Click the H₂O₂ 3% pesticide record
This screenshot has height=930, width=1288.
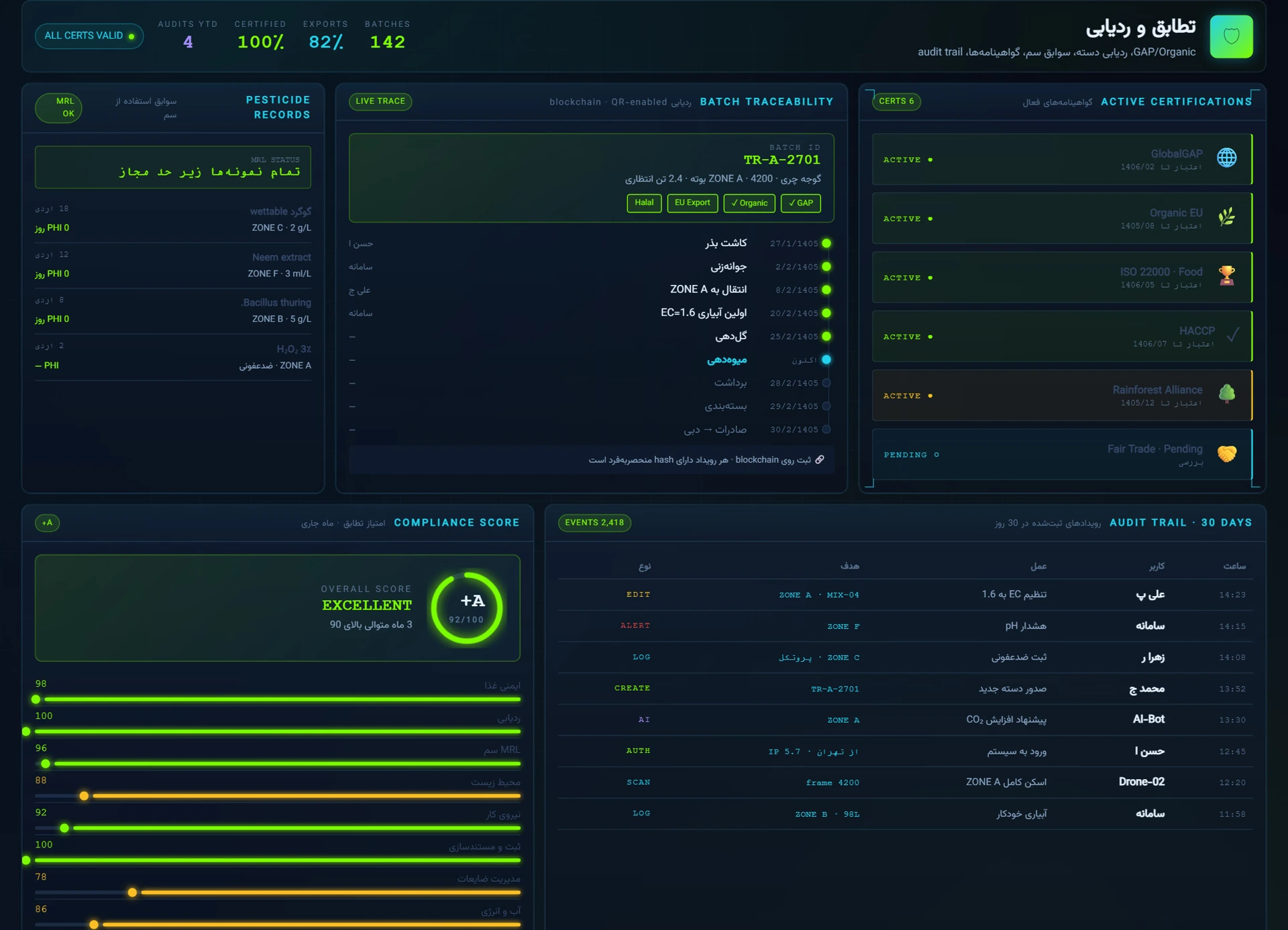[173, 357]
